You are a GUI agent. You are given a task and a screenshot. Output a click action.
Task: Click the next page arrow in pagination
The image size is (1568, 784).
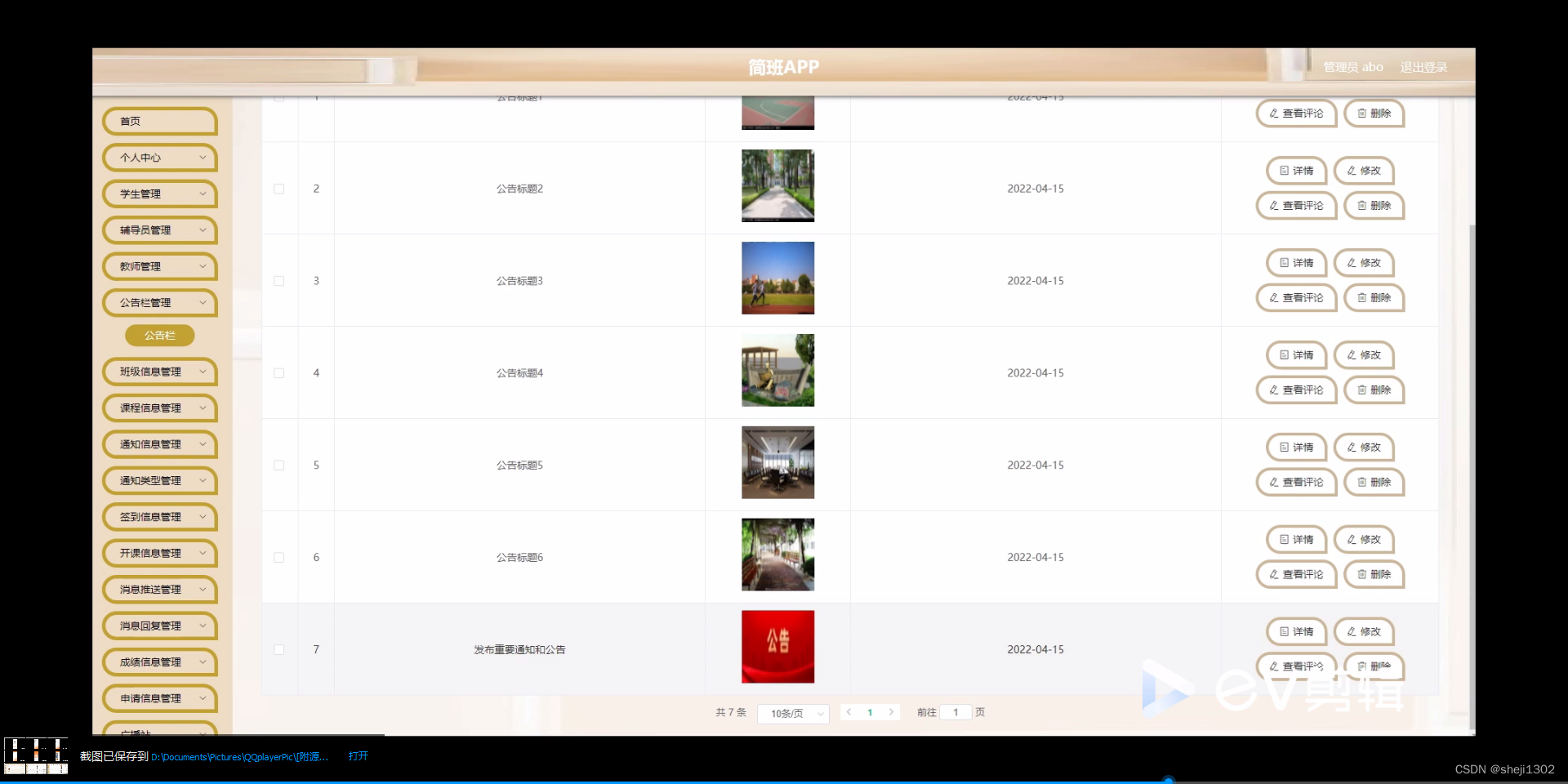click(891, 712)
